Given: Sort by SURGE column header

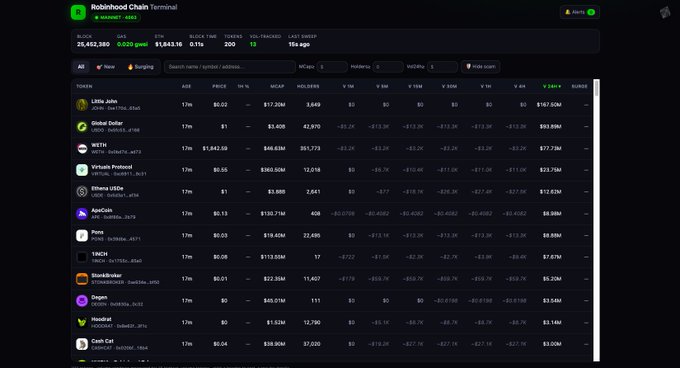Looking at the screenshot, I should pos(579,86).
